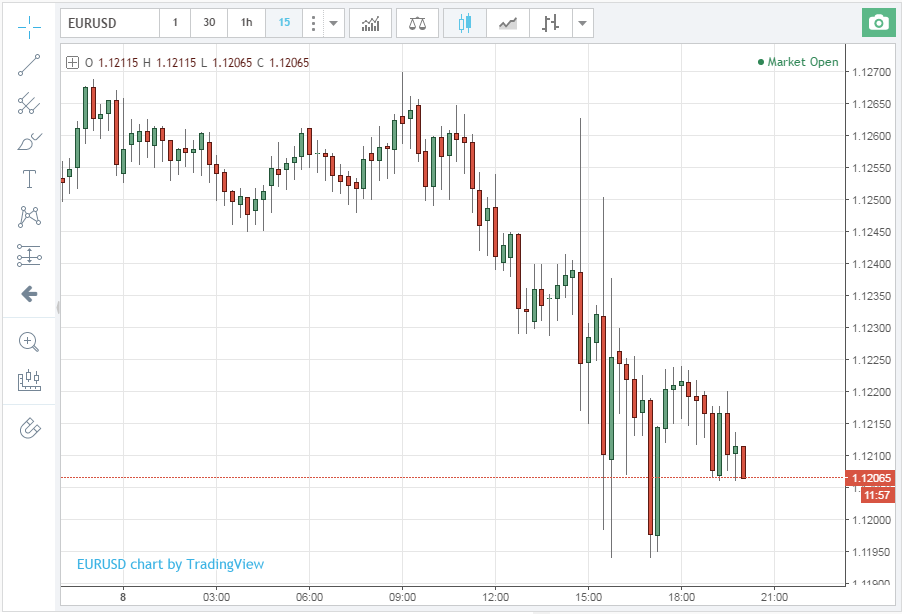Screen dimensions: 902x614
Task: Click the back arrow icon
Action: [29, 294]
